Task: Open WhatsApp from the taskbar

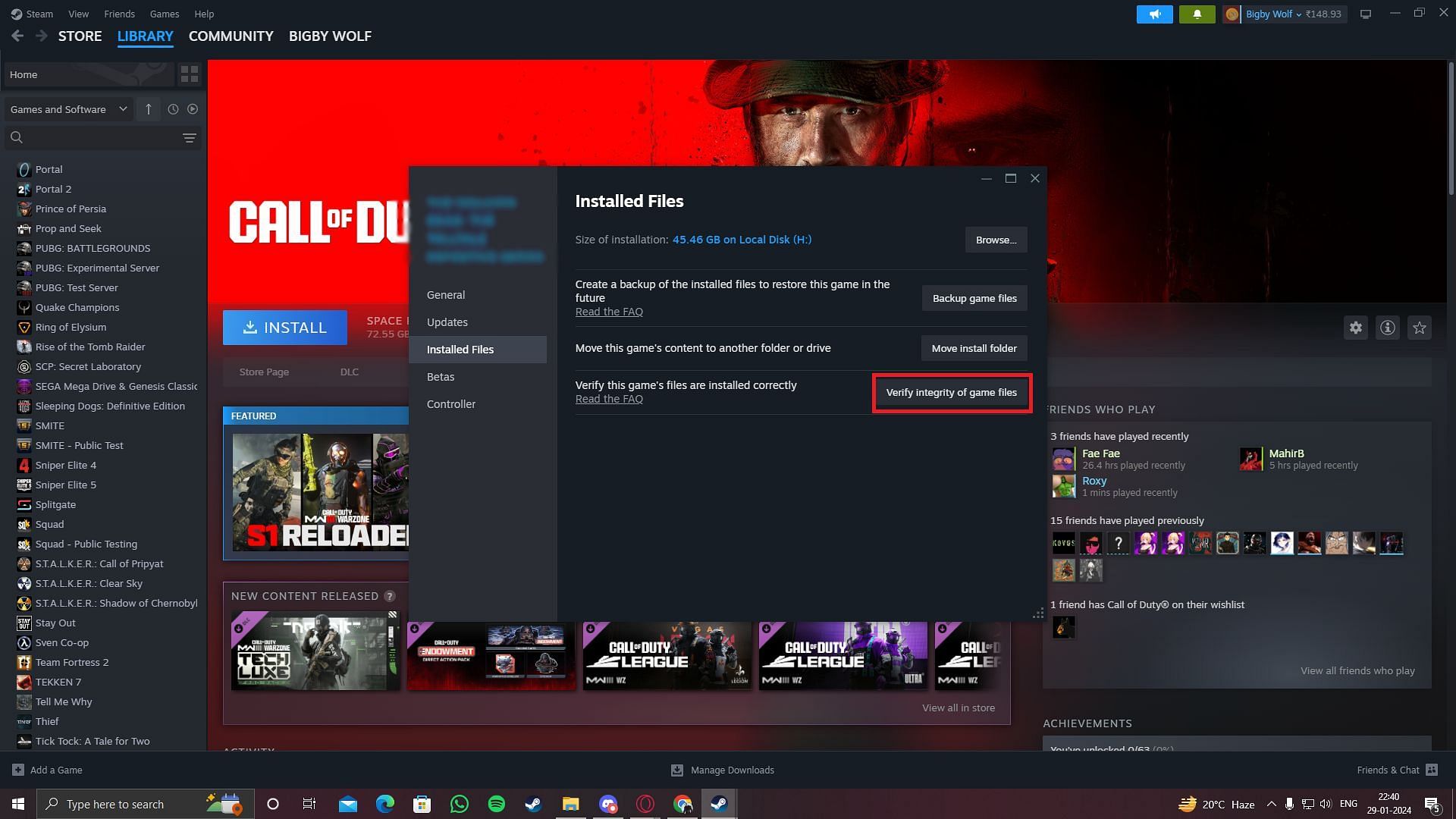Action: click(x=460, y=804)
